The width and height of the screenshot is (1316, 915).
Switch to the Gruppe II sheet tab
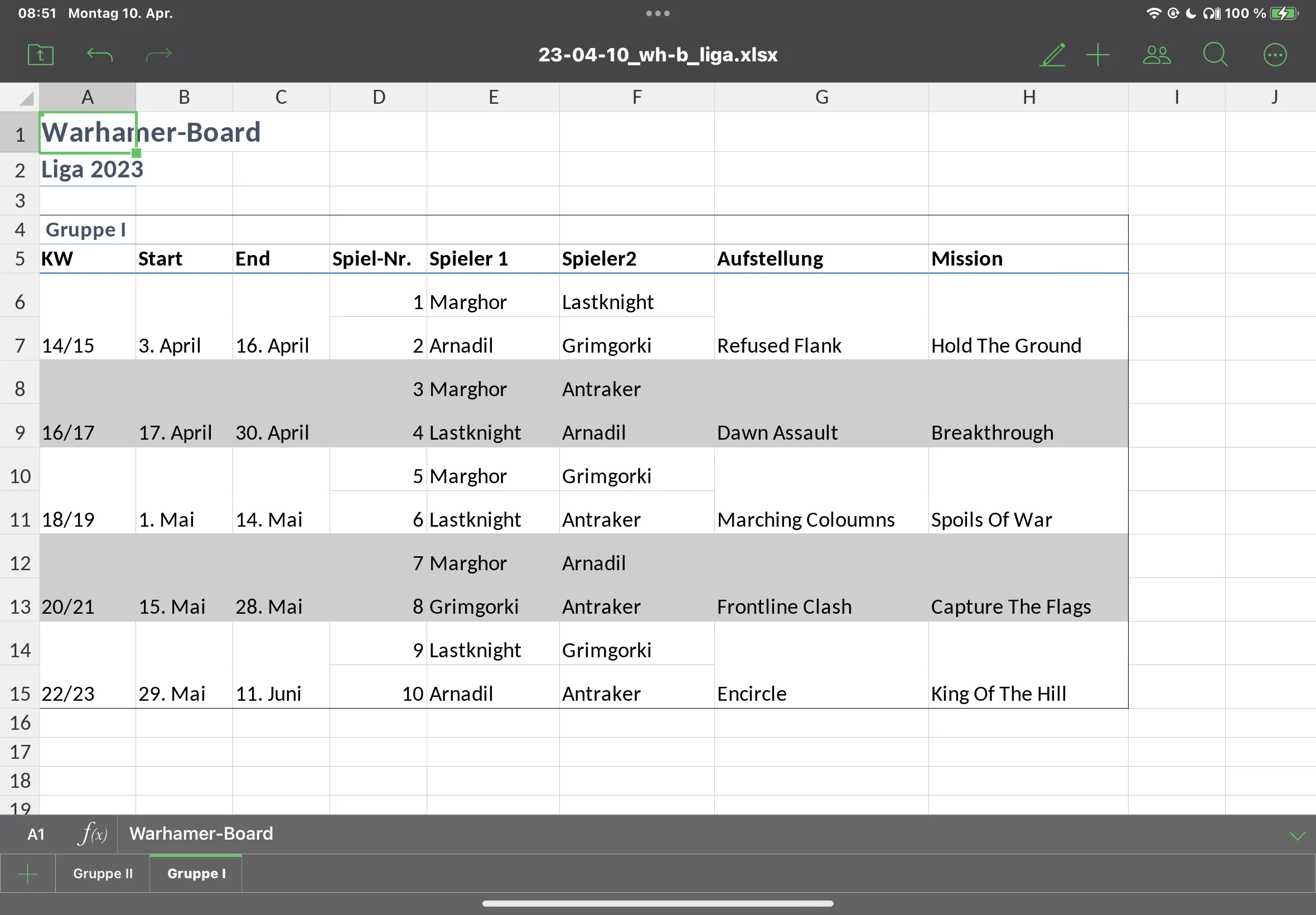[103, 874]
